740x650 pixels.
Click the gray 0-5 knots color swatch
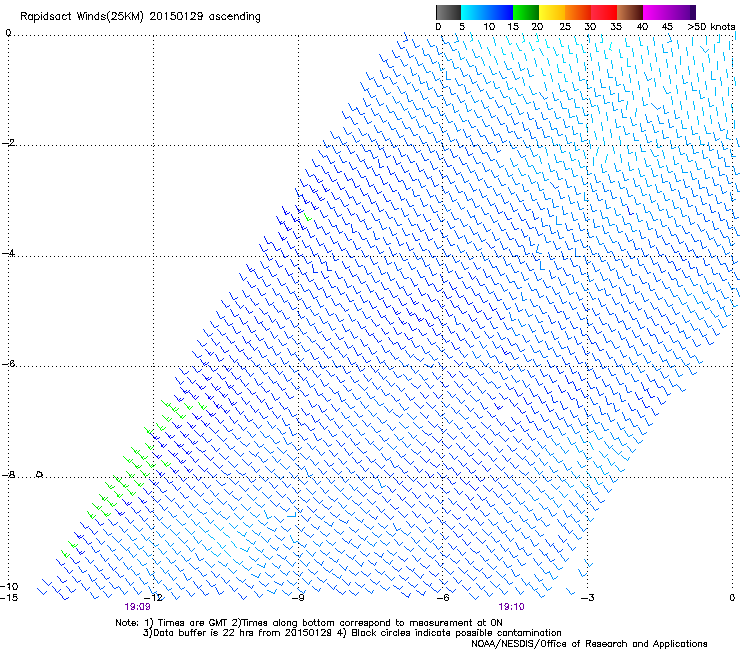point(448,12)
